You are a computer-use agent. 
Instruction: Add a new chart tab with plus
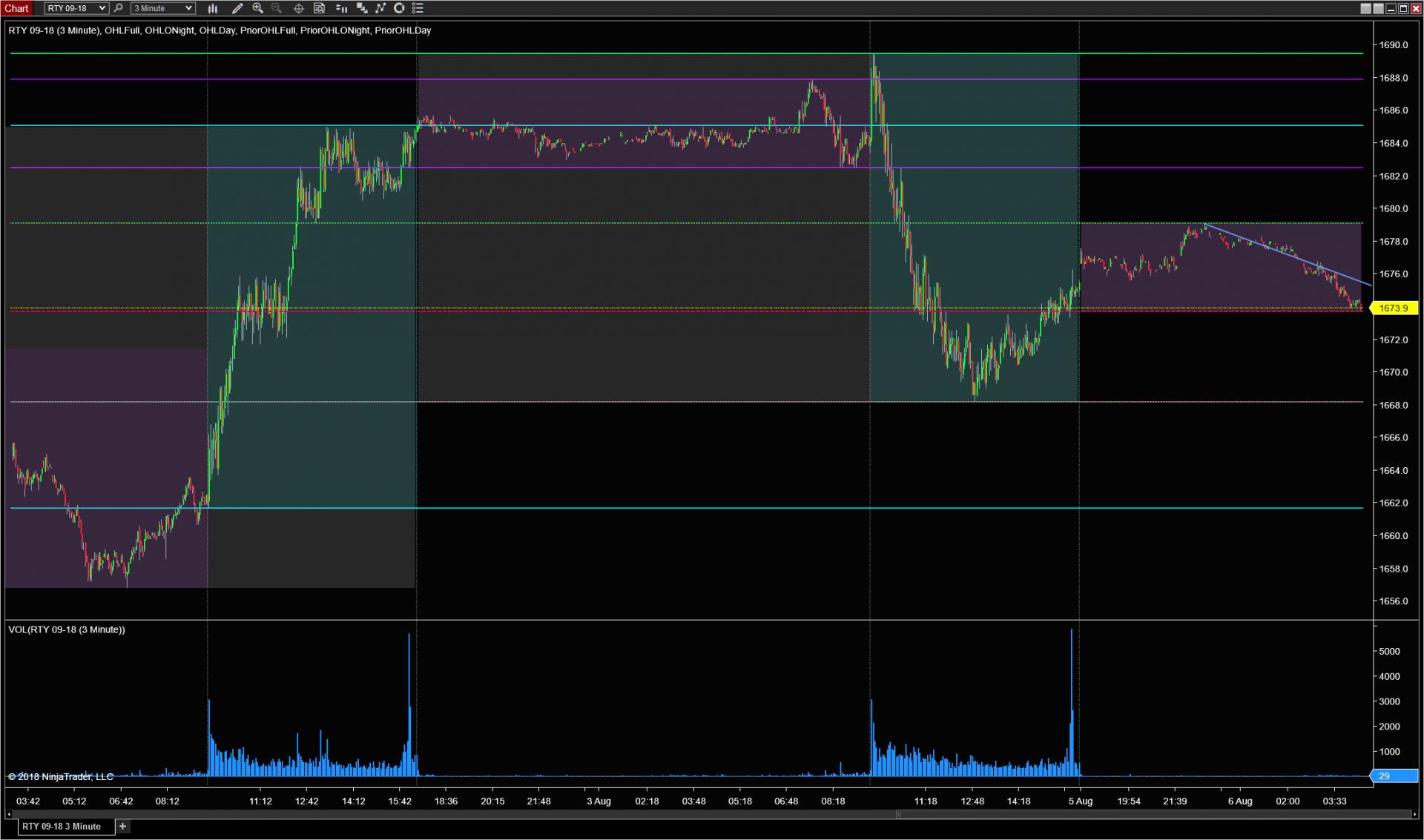click(x=123, y=826)
